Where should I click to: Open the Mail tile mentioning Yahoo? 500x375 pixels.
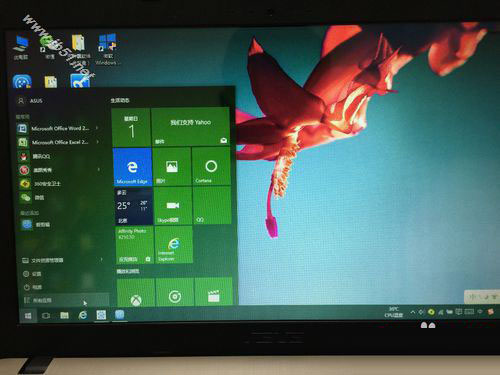pos(190,127)
